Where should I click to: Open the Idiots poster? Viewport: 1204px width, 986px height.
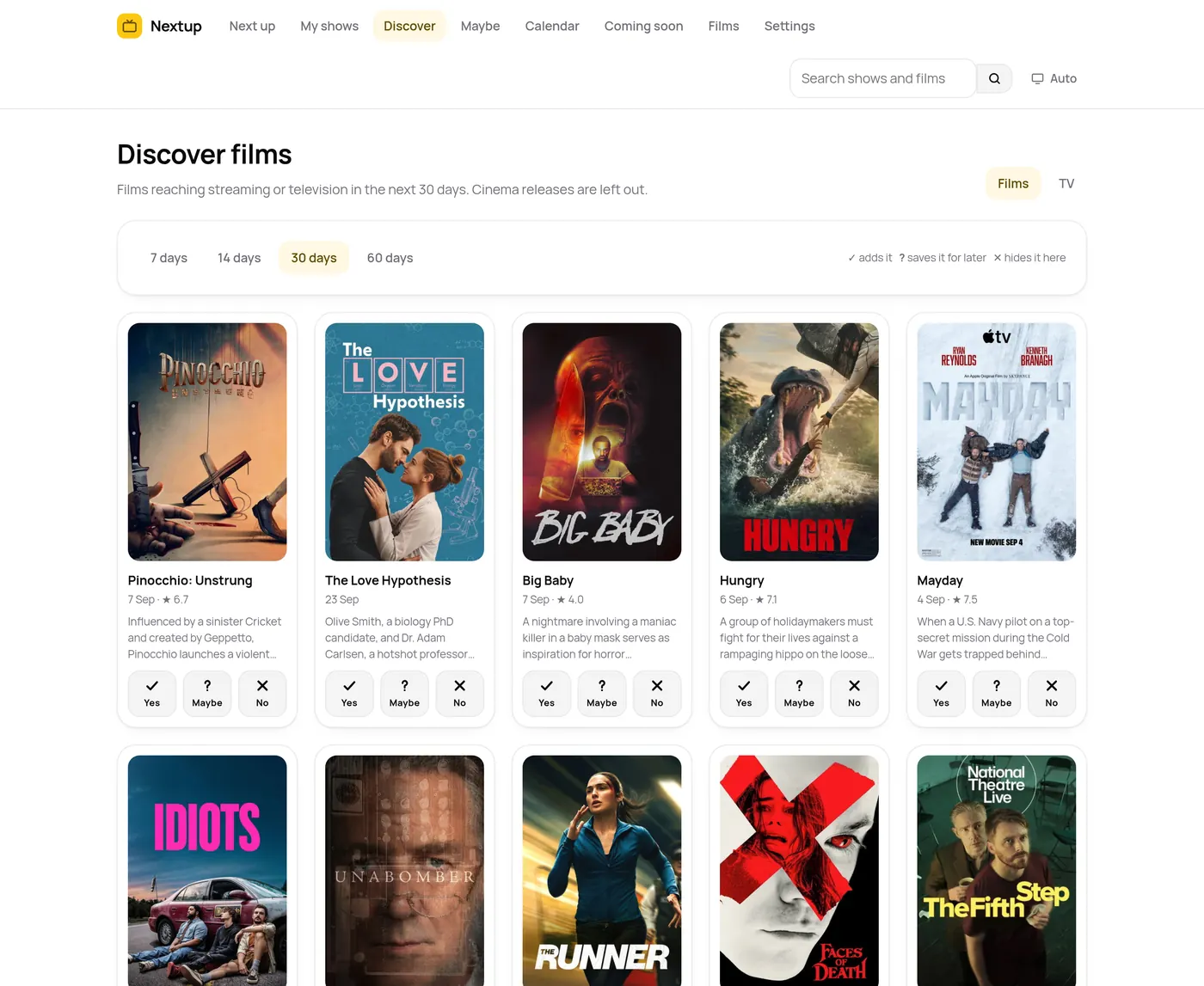[207, 871]
